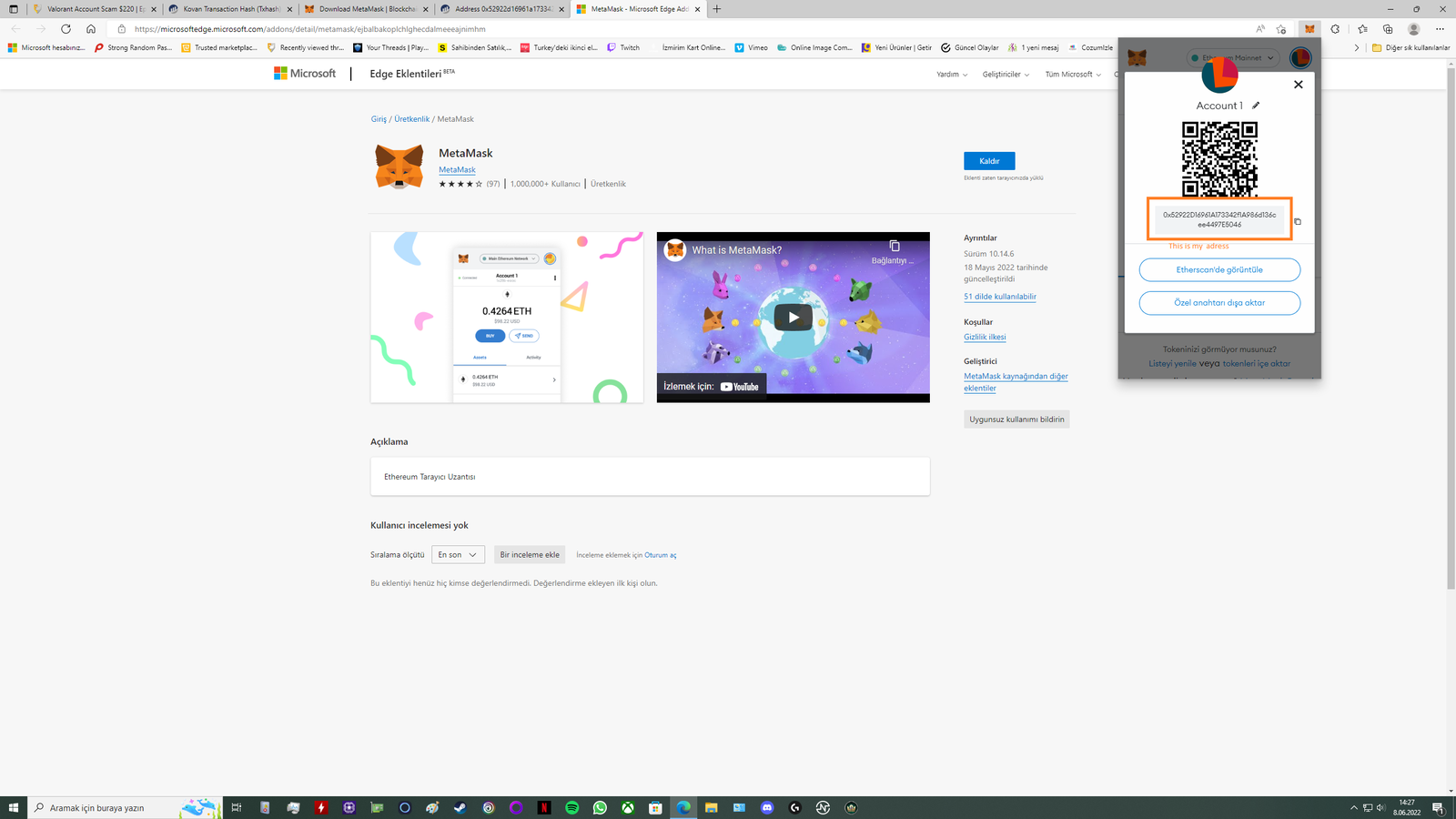Open Netflix from the taskbar
The width and height of the screenshot is (1456, 819).
[x=544, y=807]
